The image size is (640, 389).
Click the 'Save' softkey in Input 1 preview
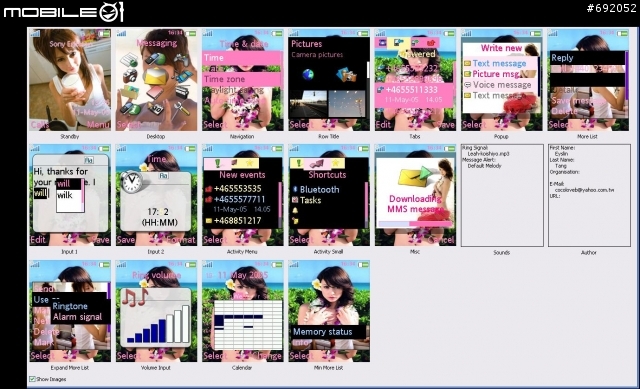coord(100,240)
